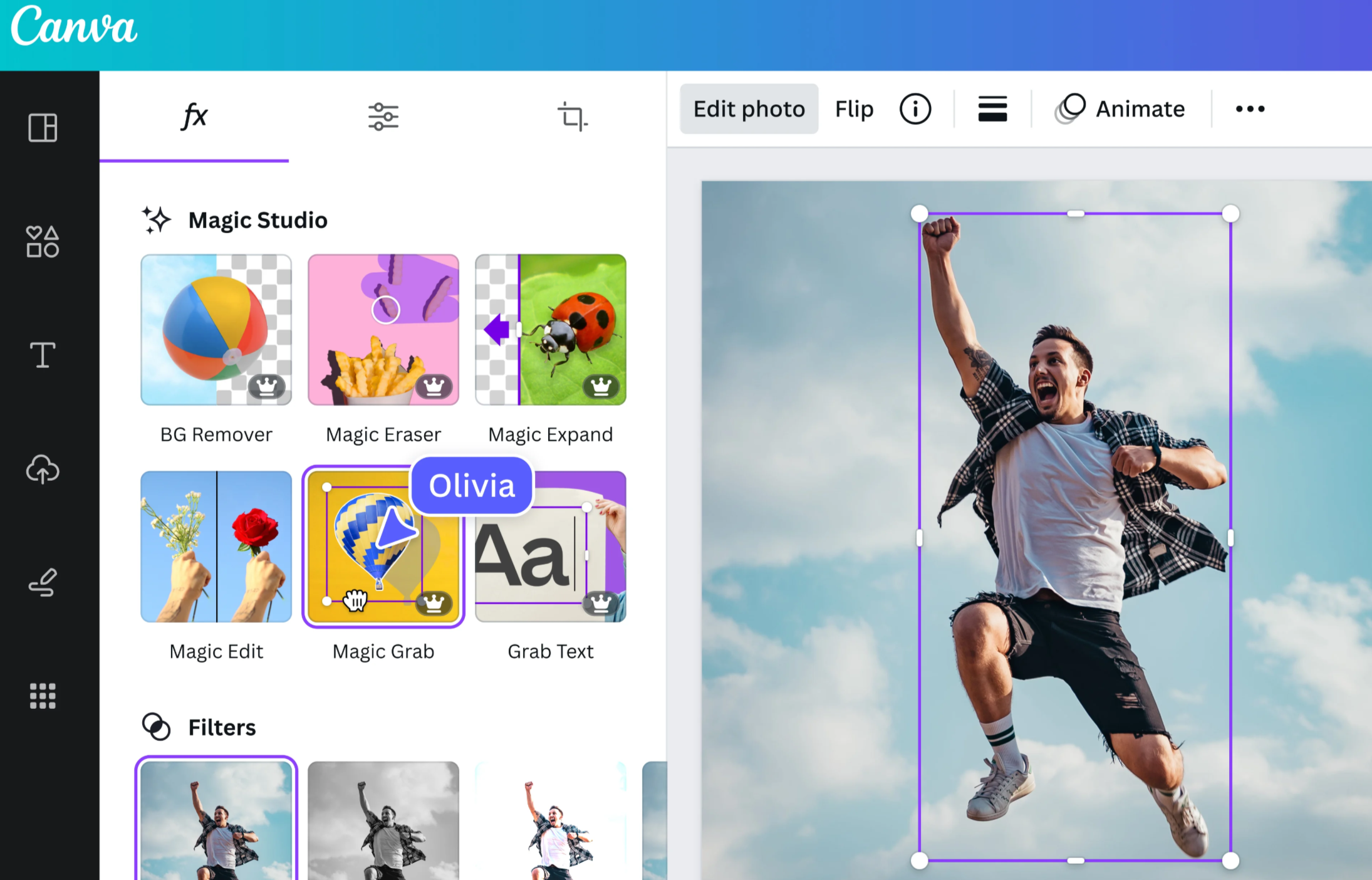Viewport: 1372px width, 880px height.
Task: Click the Flip option
Action: click(854, 108)
